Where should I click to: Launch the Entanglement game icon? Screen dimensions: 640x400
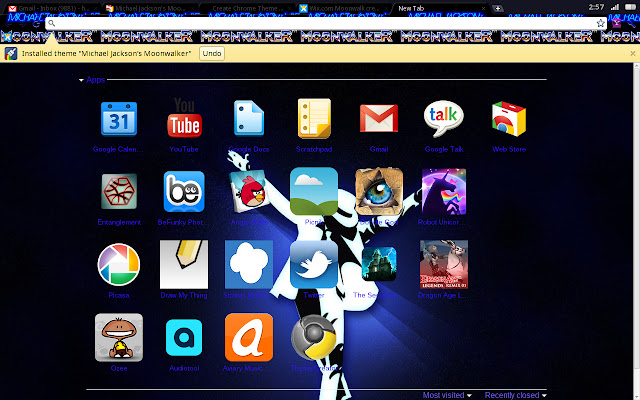119,191
